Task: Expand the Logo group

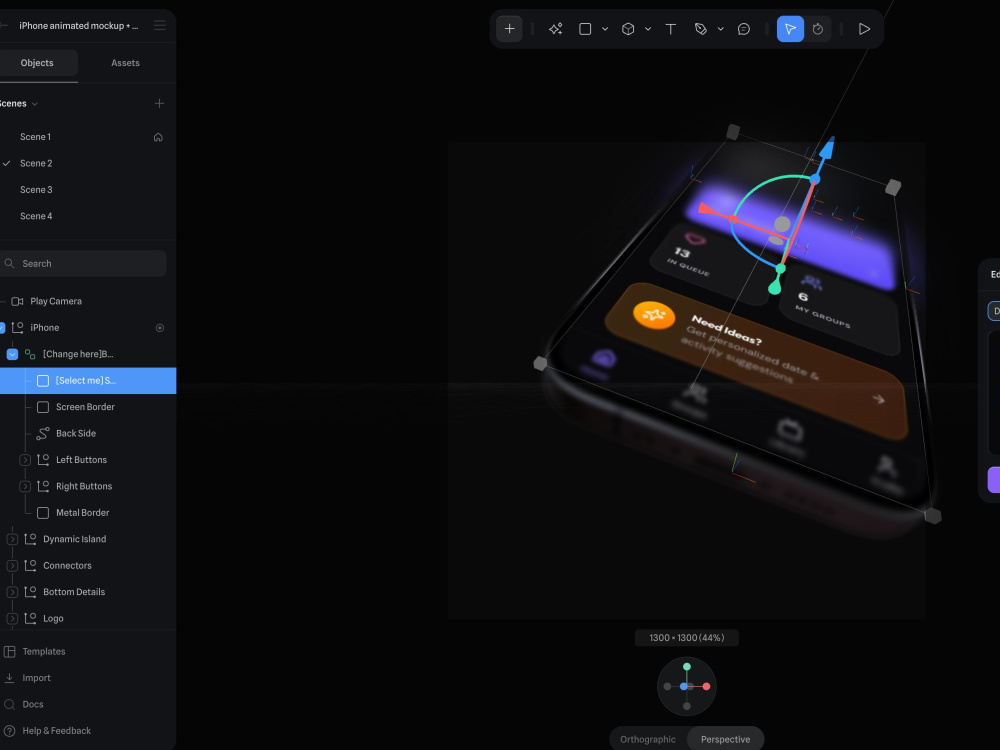Action: coord(12,618)
